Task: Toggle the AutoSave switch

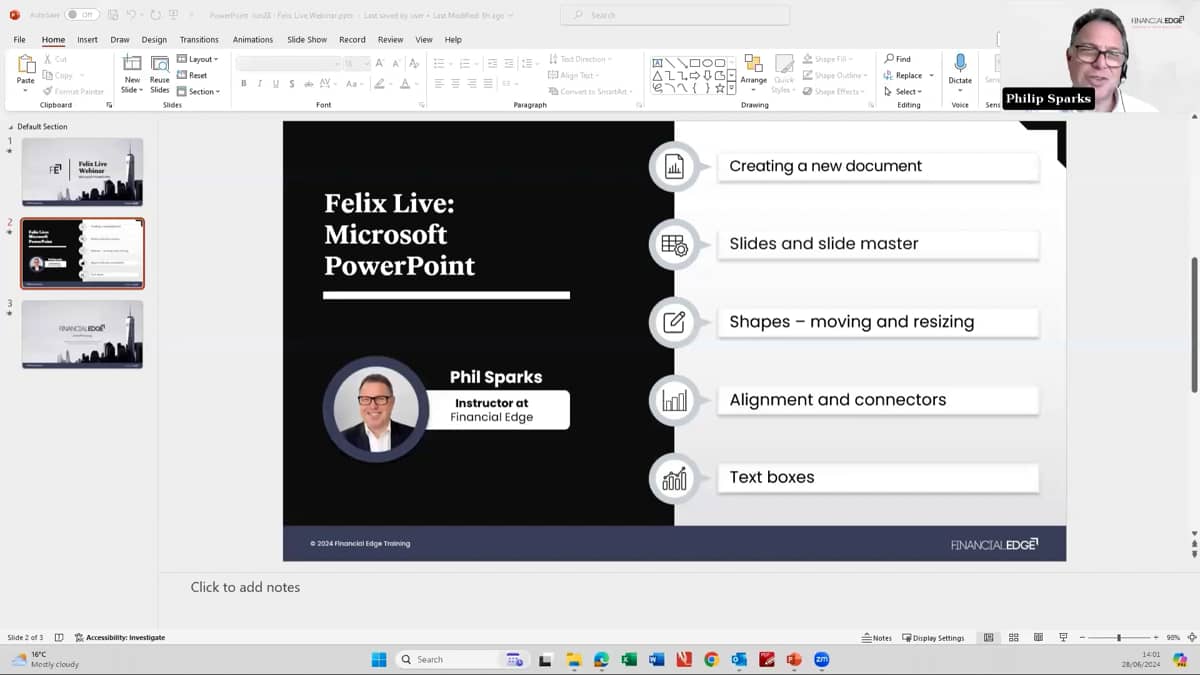Action: (x=82, y=15)
